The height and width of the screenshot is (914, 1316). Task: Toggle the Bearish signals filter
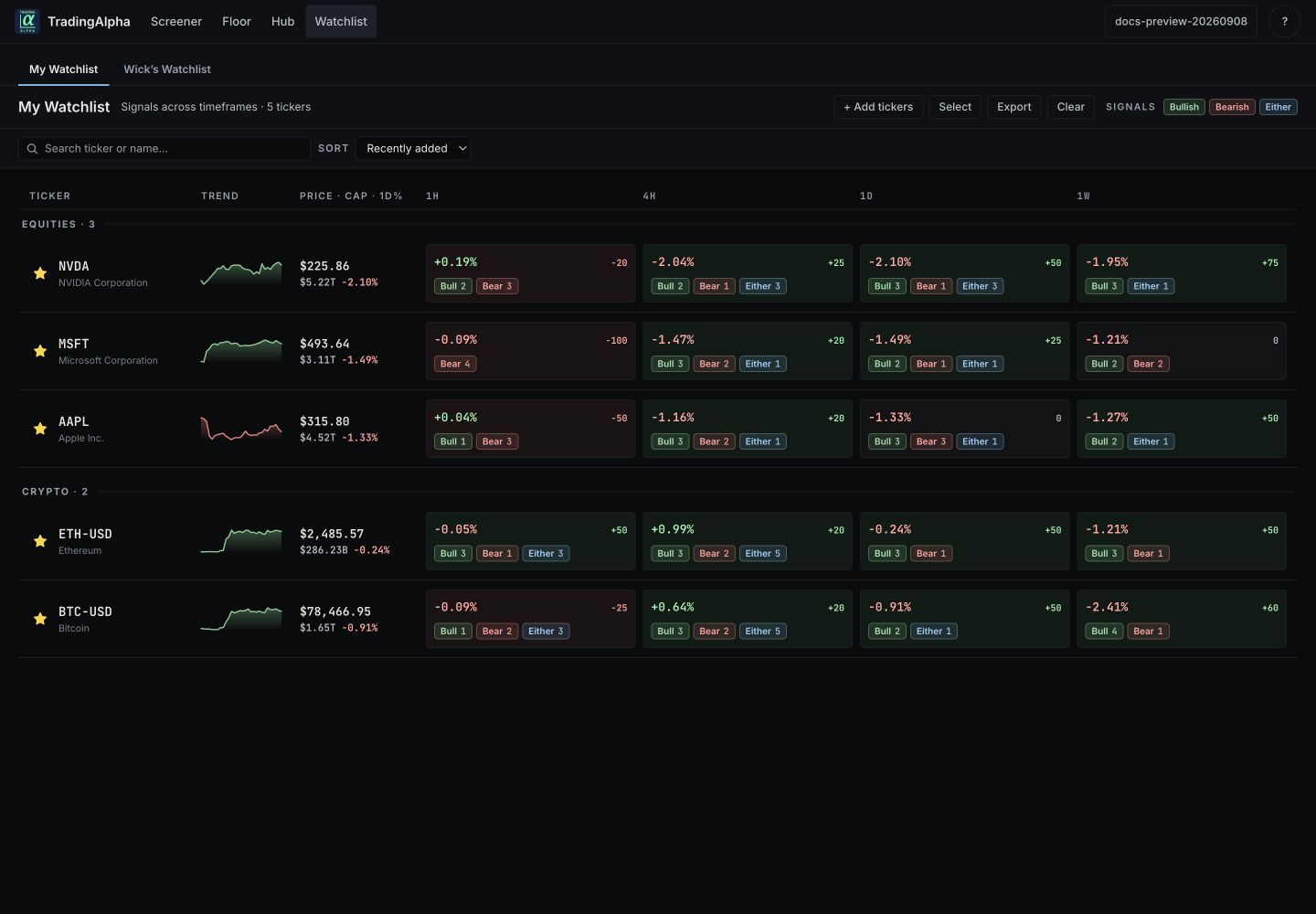point(1232,107)
